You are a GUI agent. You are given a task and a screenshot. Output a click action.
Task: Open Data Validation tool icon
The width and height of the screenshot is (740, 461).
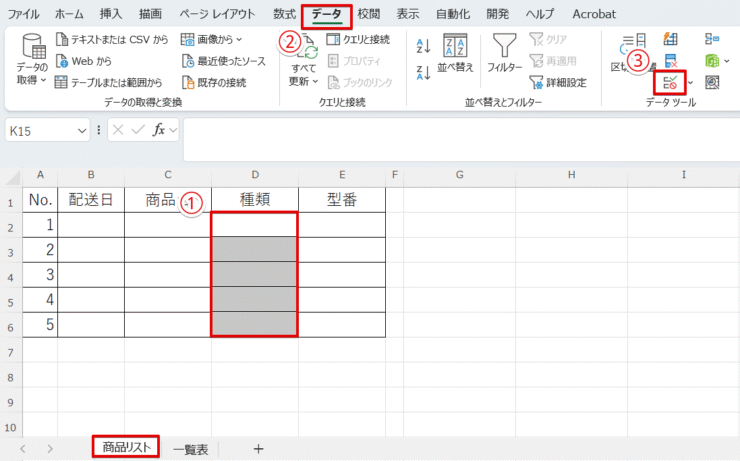670,83
